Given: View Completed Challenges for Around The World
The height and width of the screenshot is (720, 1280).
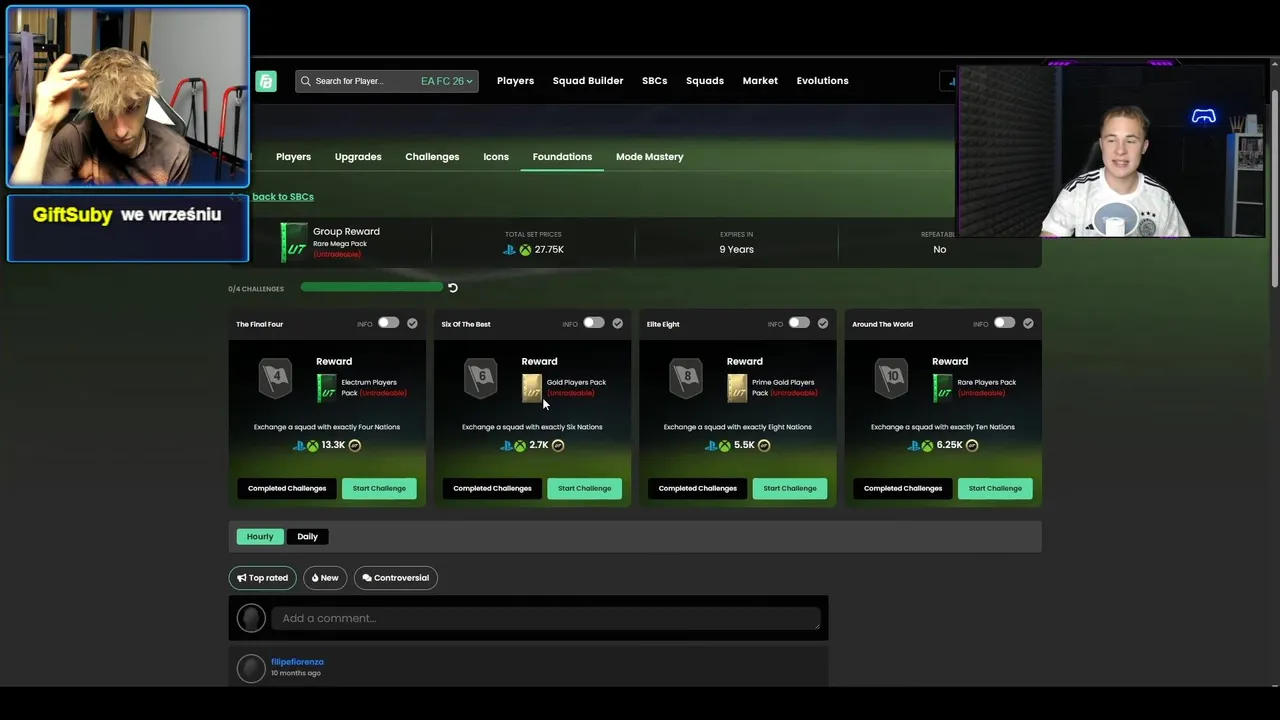Looking at the screenshot, I should (x=903, y=489).
